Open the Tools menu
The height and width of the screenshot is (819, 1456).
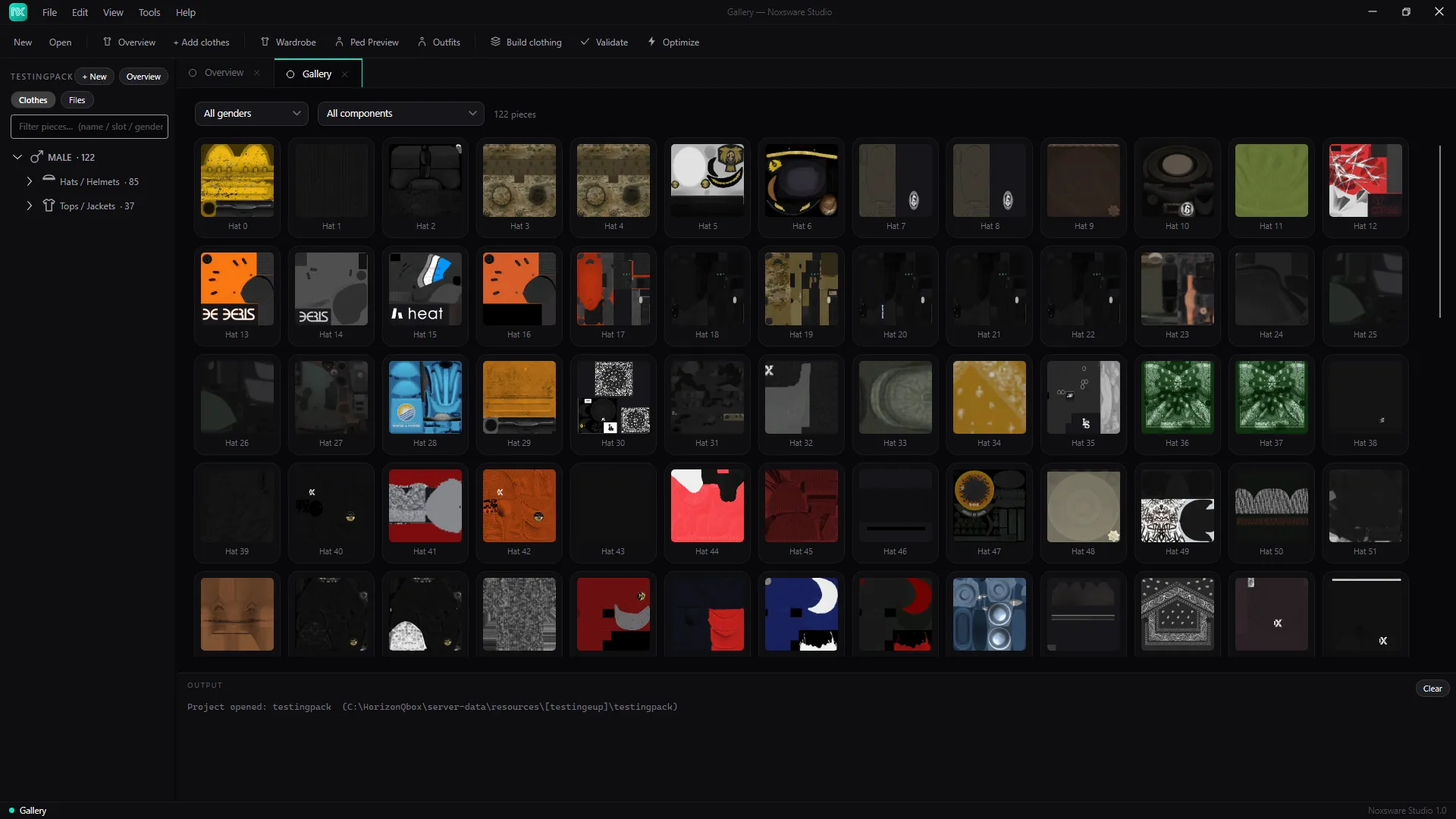[x=149, y=12]
